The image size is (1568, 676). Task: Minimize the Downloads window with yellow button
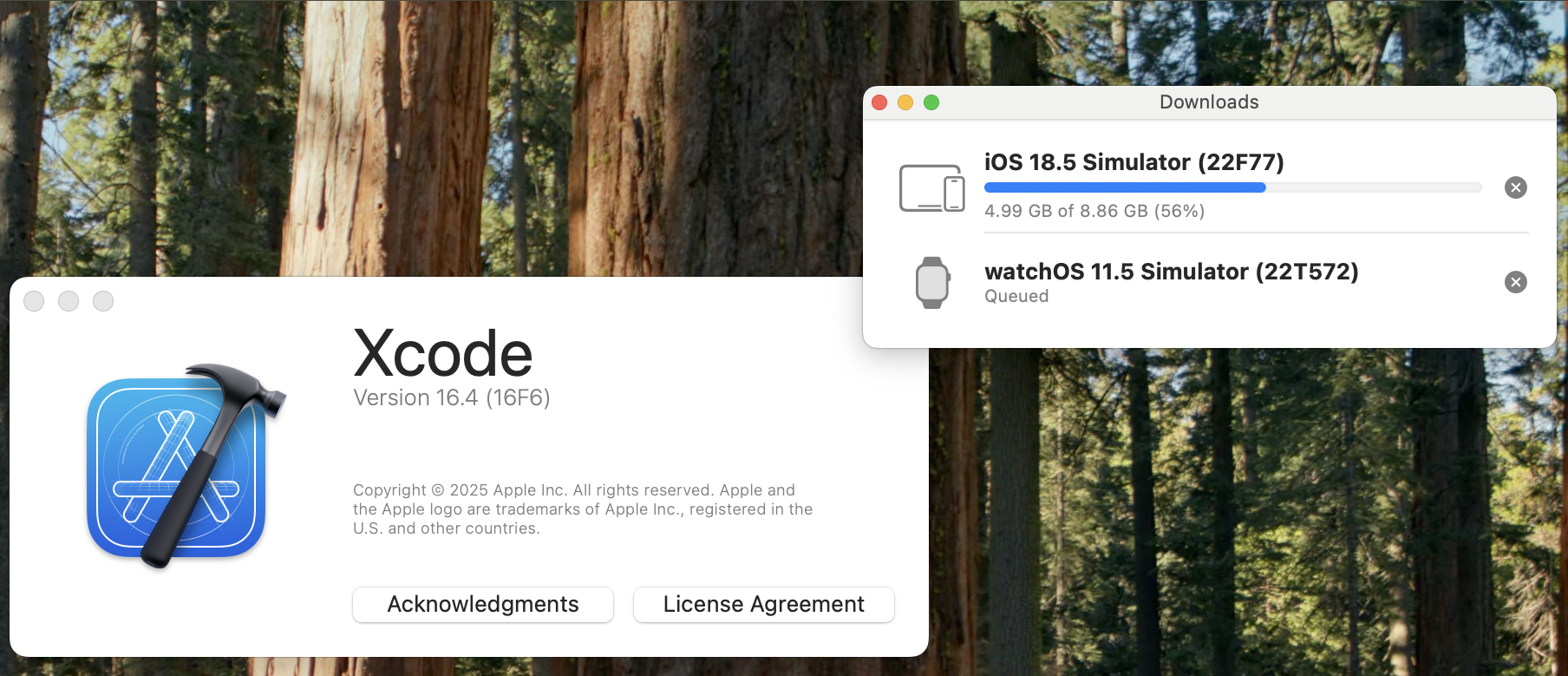coord(905,102)
